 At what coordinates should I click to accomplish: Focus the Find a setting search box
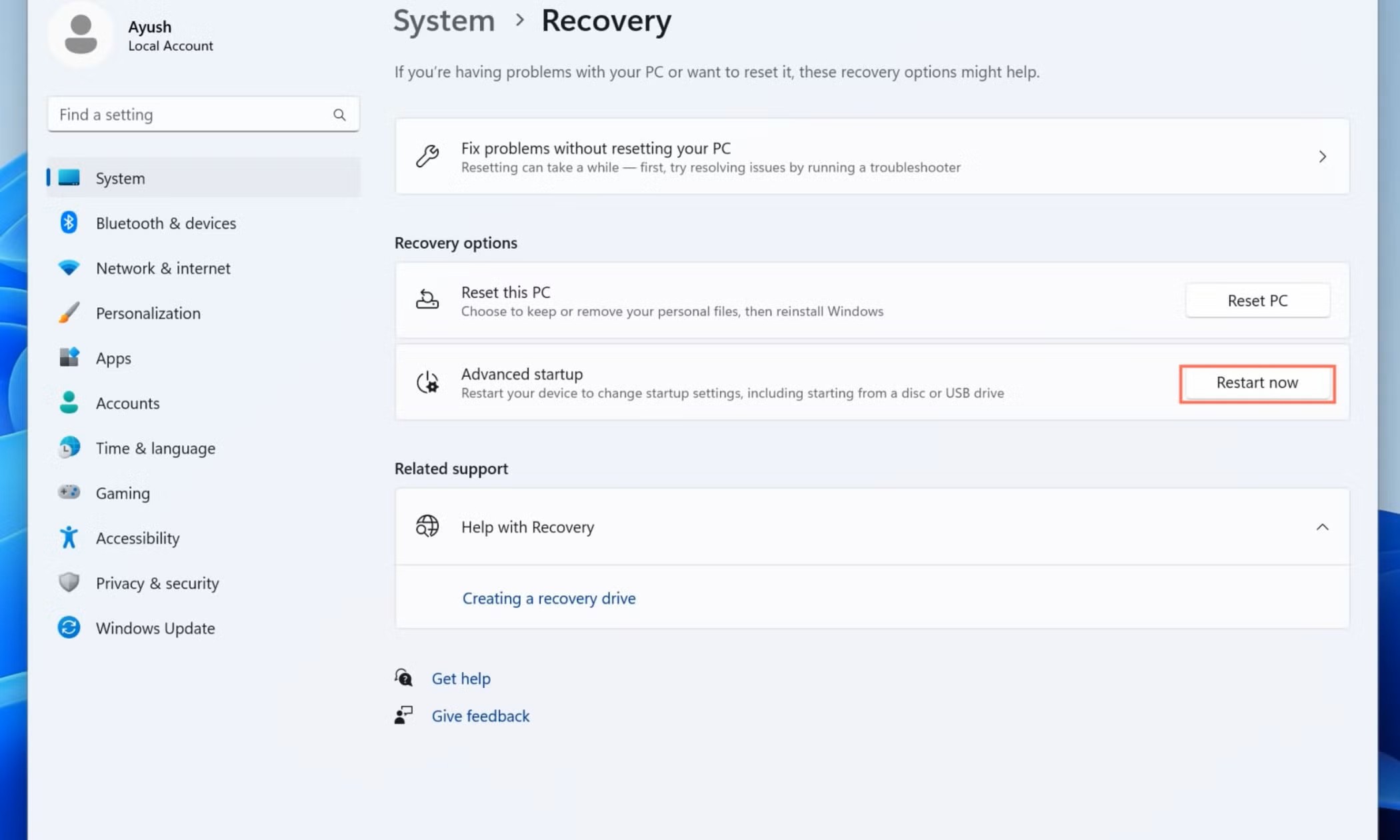tap(190, 115)
